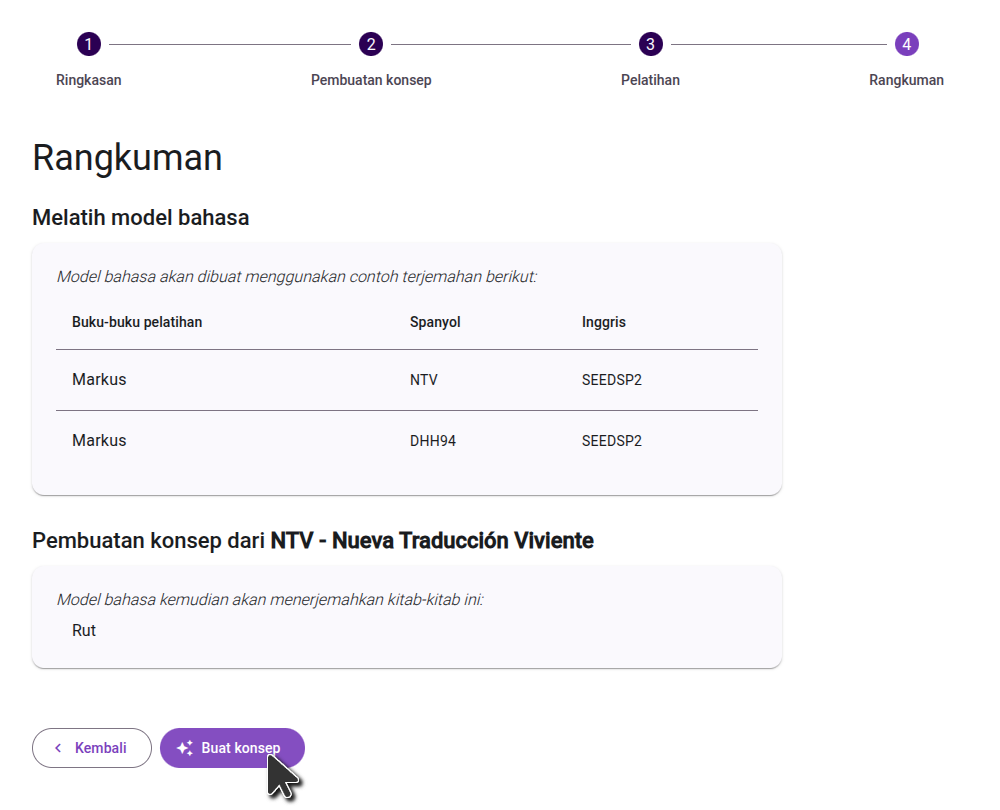Click the Inggris column header

coord(604,322)
